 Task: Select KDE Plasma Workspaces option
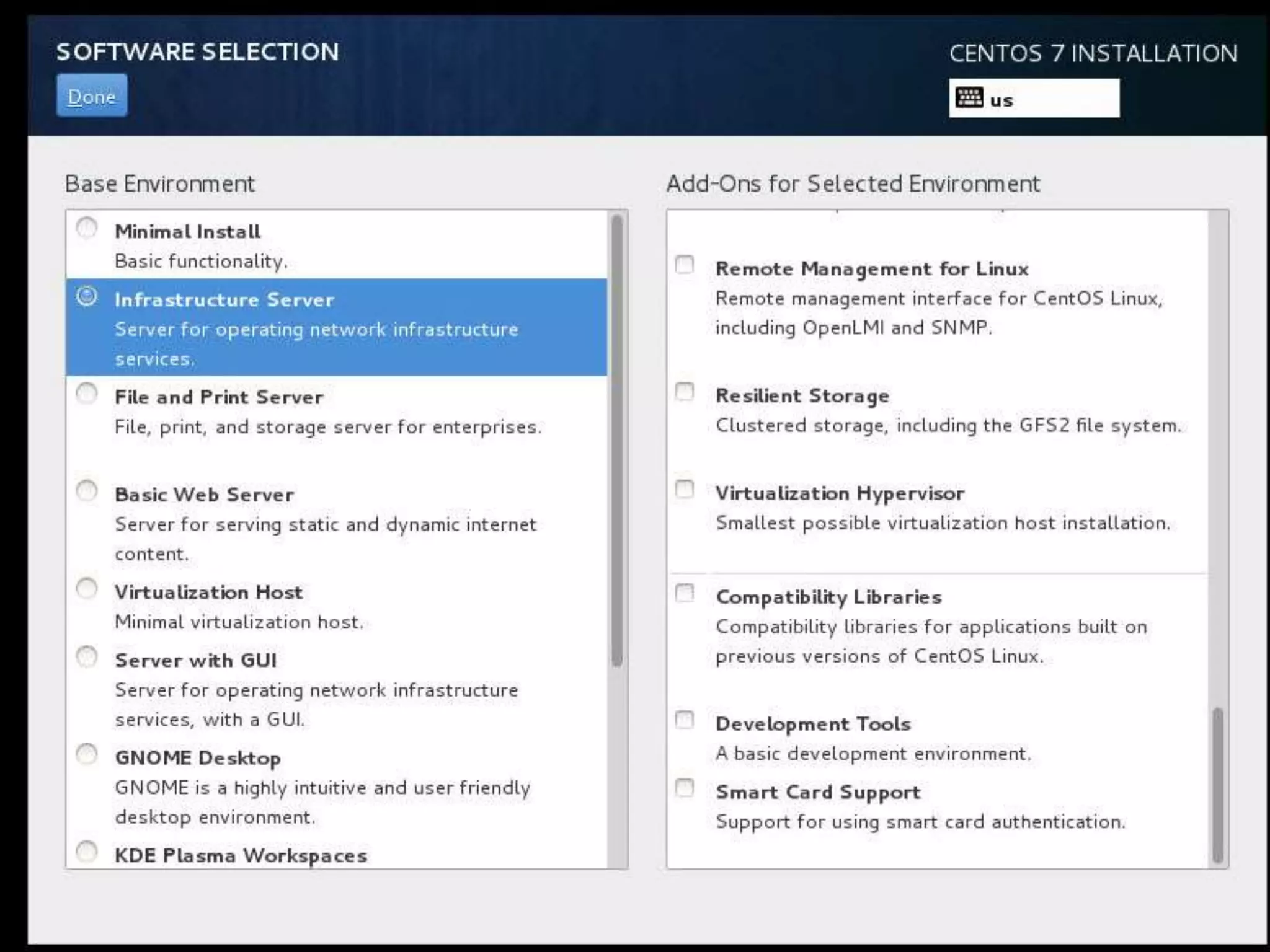87,852
